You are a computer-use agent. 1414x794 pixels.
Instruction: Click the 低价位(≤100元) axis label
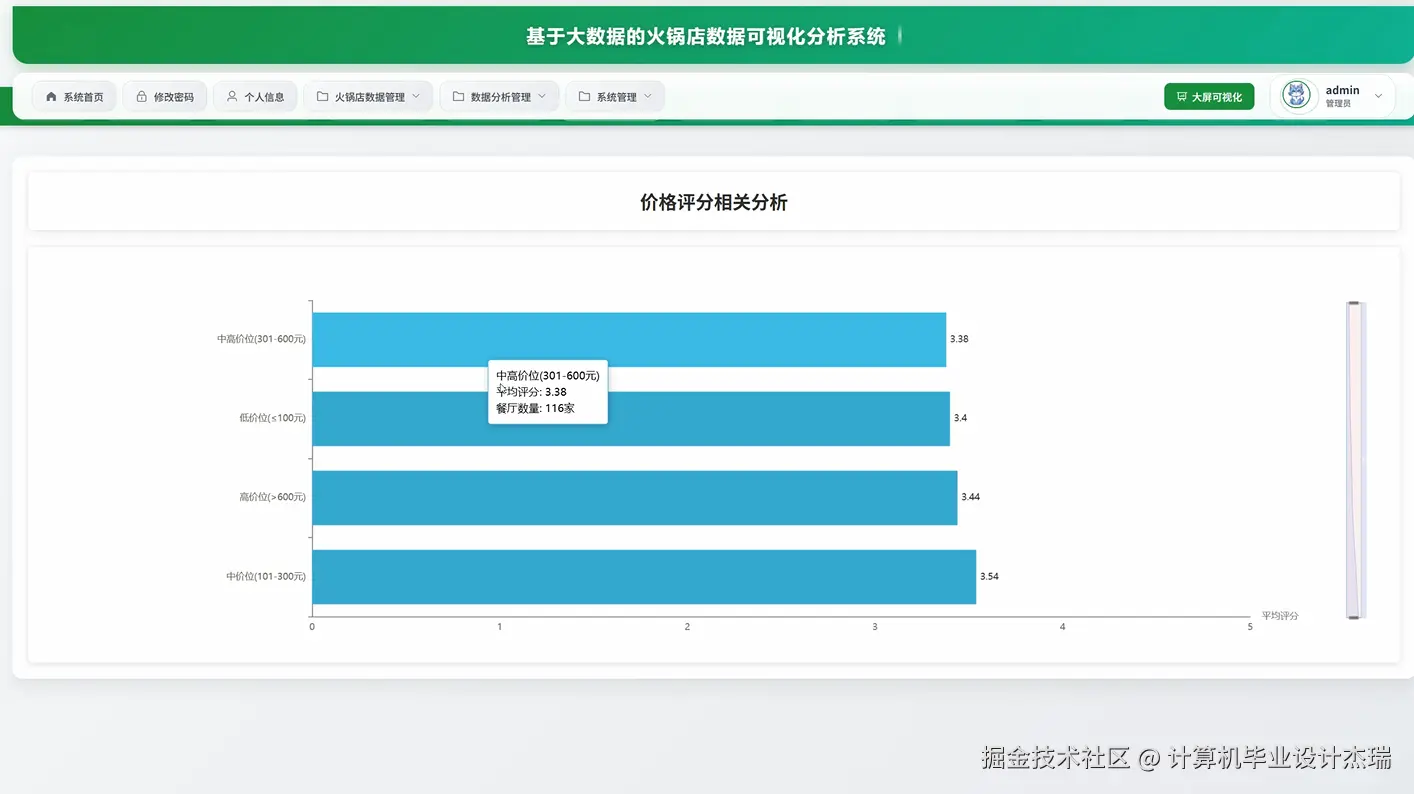[272, 418]
